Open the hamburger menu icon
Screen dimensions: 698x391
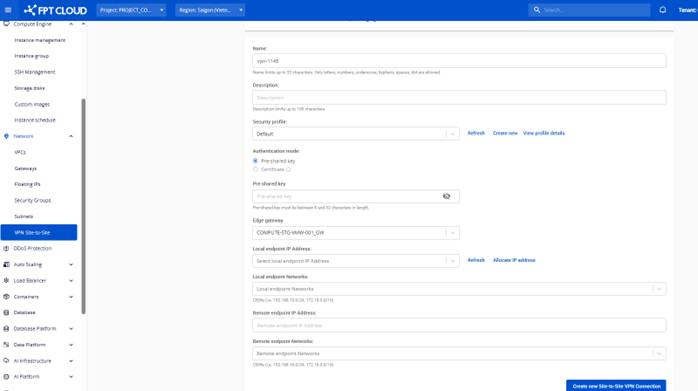pos(8,10)
